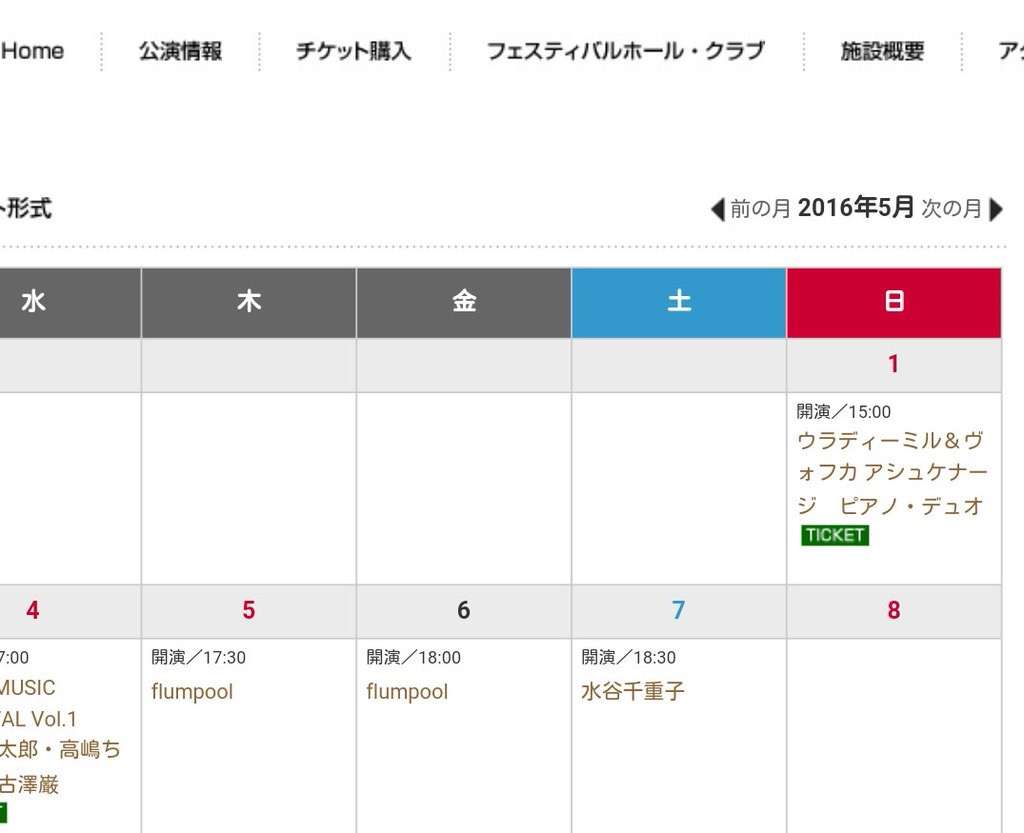The height and width of the screenshot is (833, 1024).
Task: Click the 木 Thursday column header
Action: [249, 303]
